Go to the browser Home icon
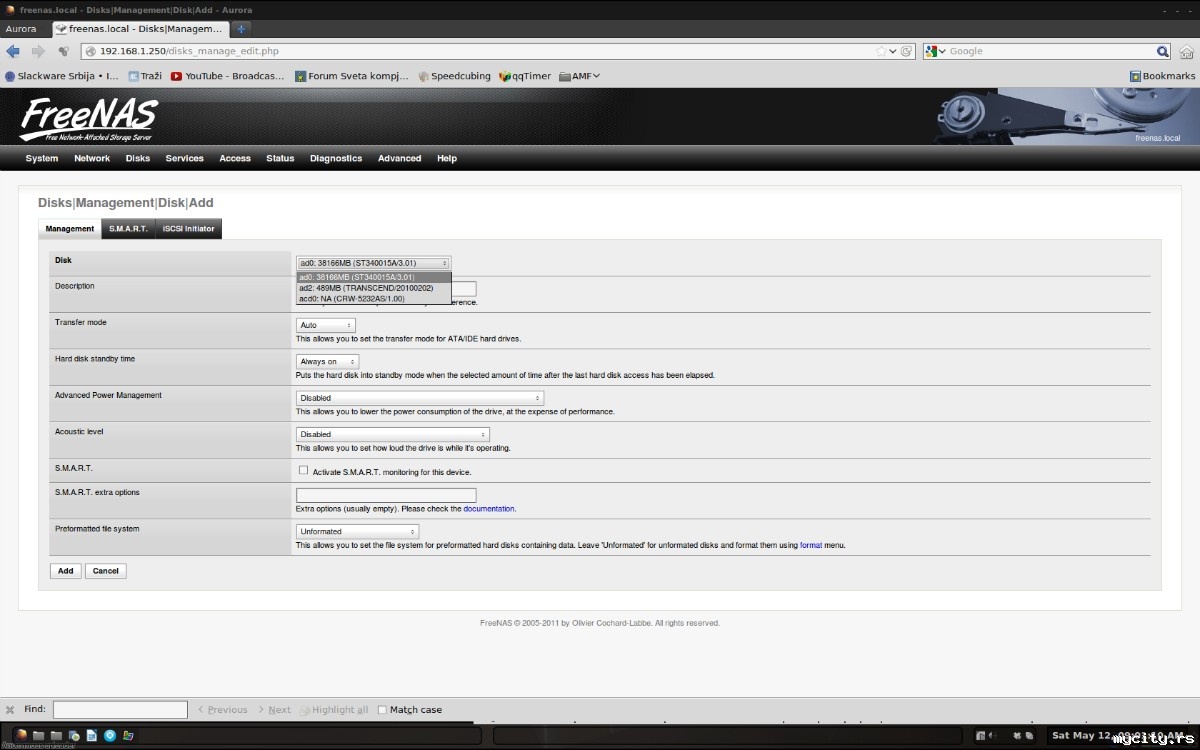1200x750 pixels. coord(1186,51)
